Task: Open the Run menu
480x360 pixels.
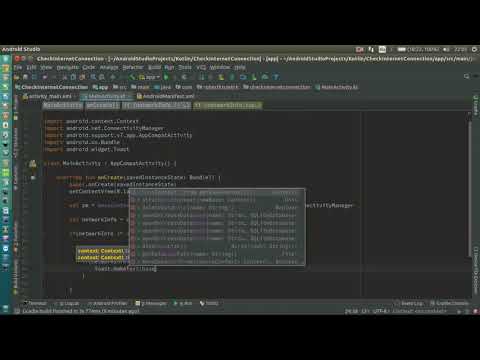Action: pyautogui.click(x=169, y=68)
